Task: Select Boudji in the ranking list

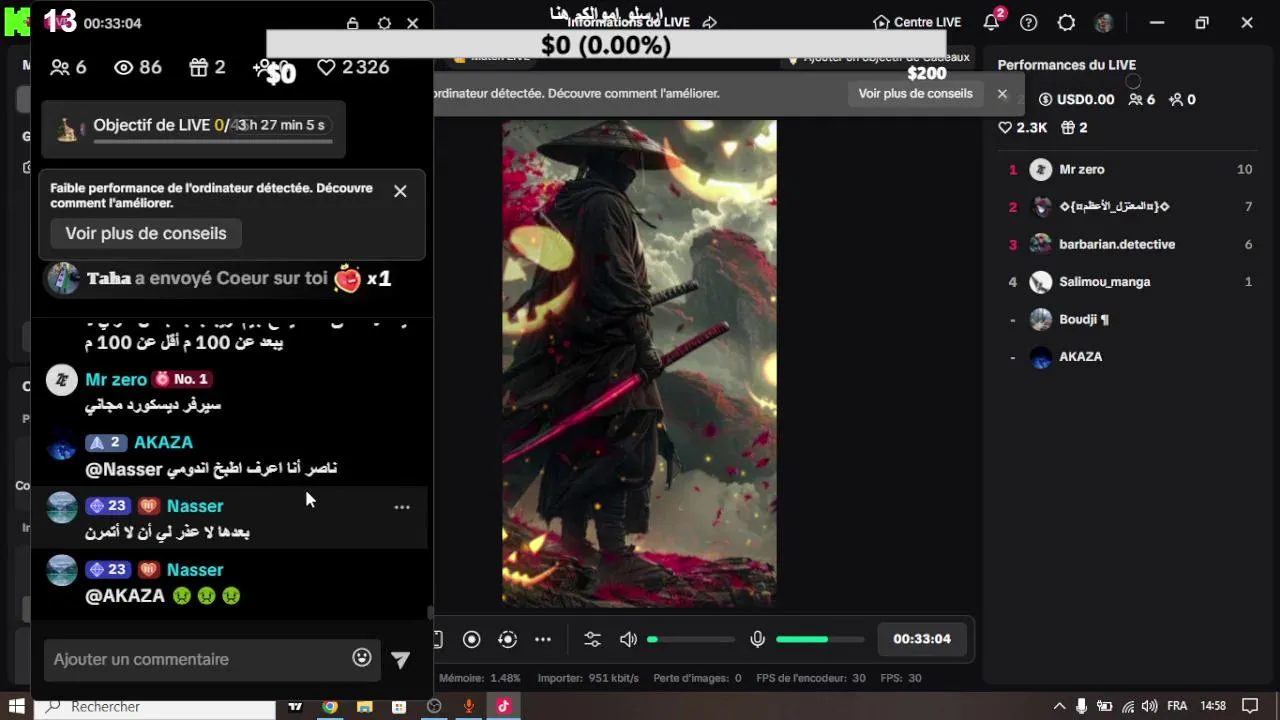Action: pyautogui.click(x=1130, y=319)
